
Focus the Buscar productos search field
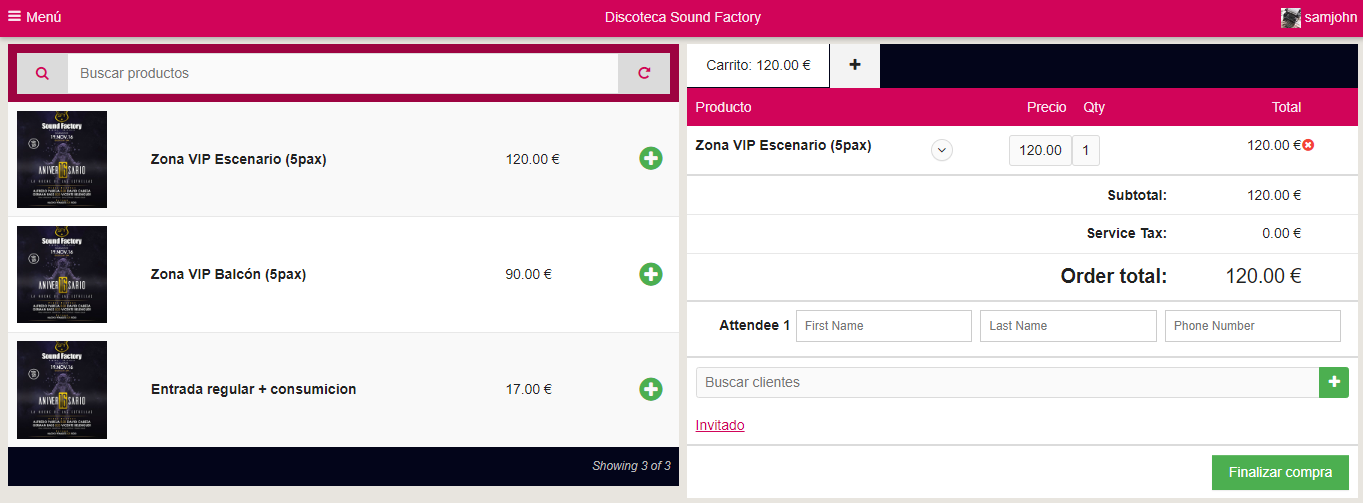[x=343, y=73]
